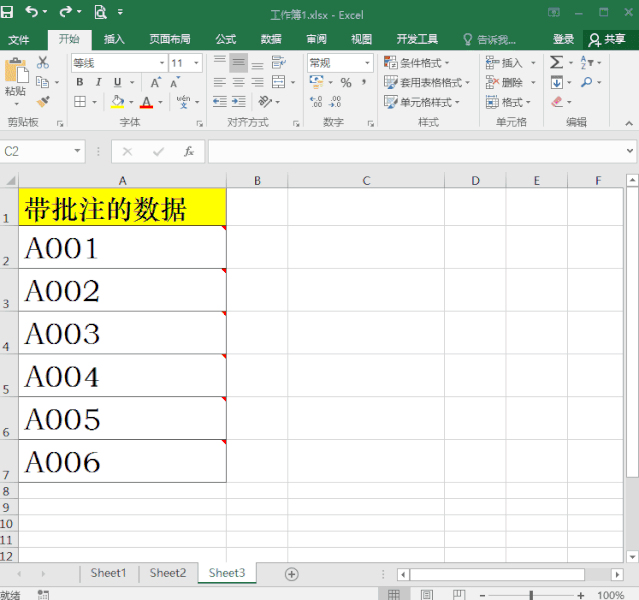Decrease the font size
Screen dimensions: 639x600
click(175, 82)
